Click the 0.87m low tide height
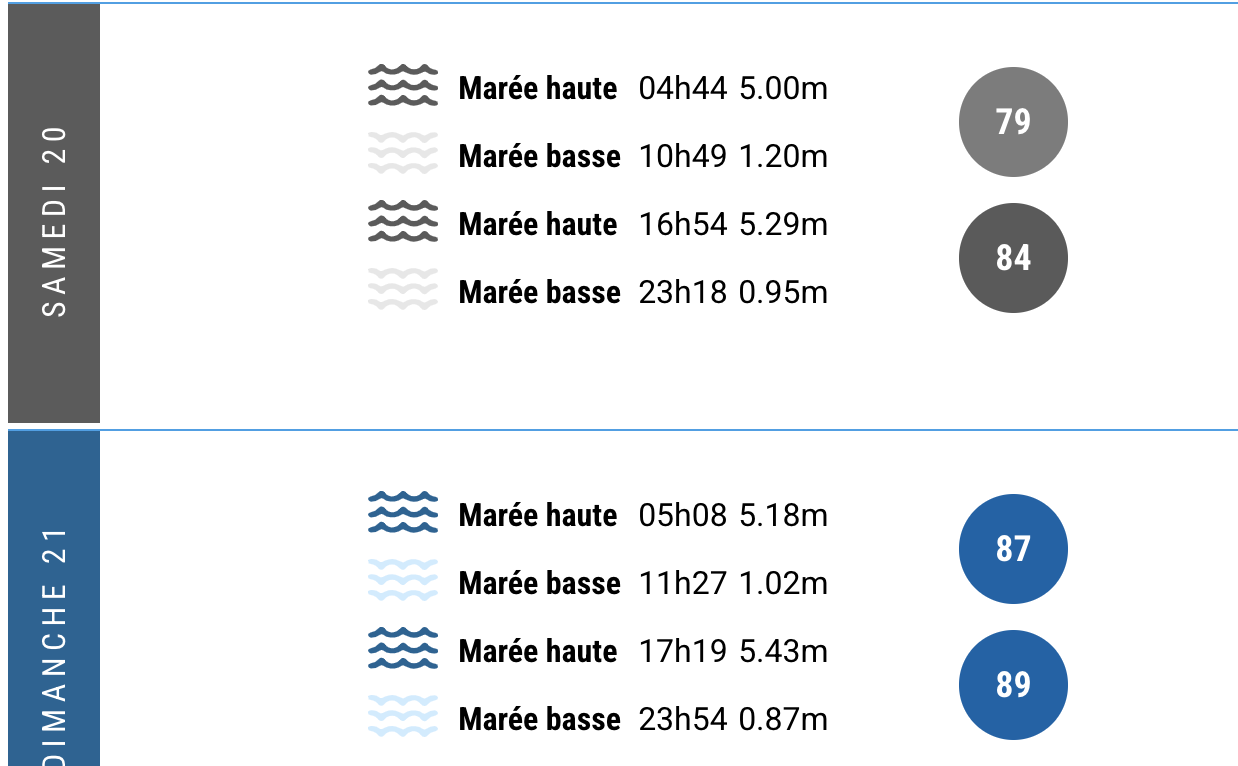The height and width of the screenshot is (766, 1238). [x=784, y=720]
